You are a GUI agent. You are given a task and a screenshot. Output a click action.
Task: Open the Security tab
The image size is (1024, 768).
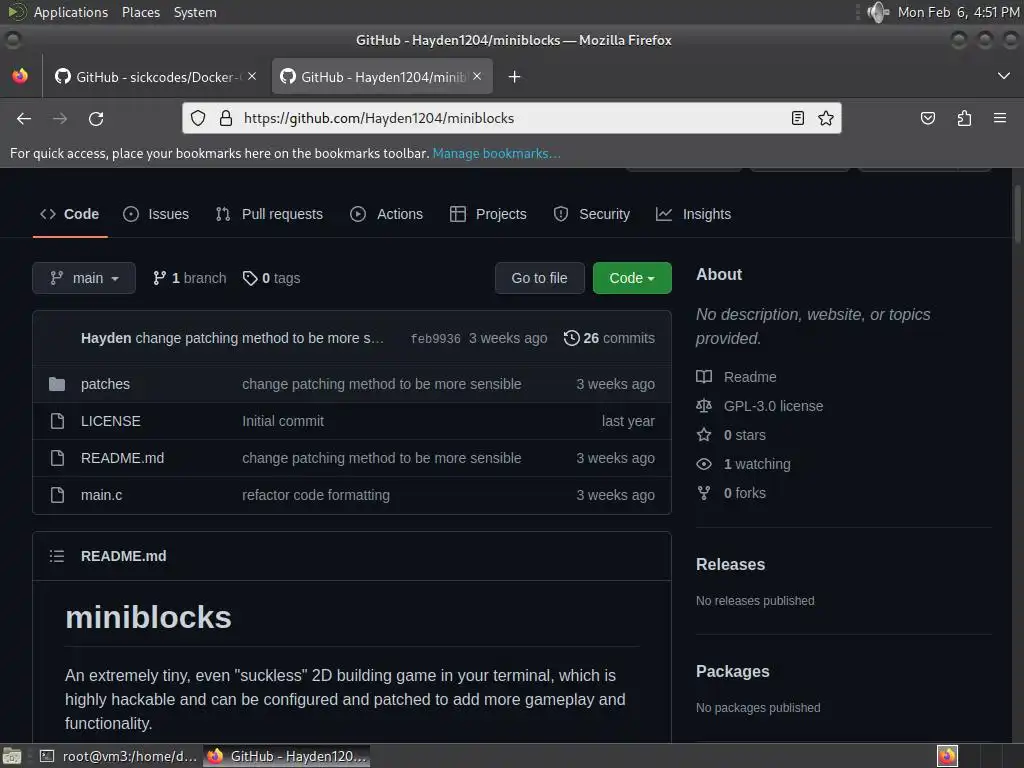point(592,214)
